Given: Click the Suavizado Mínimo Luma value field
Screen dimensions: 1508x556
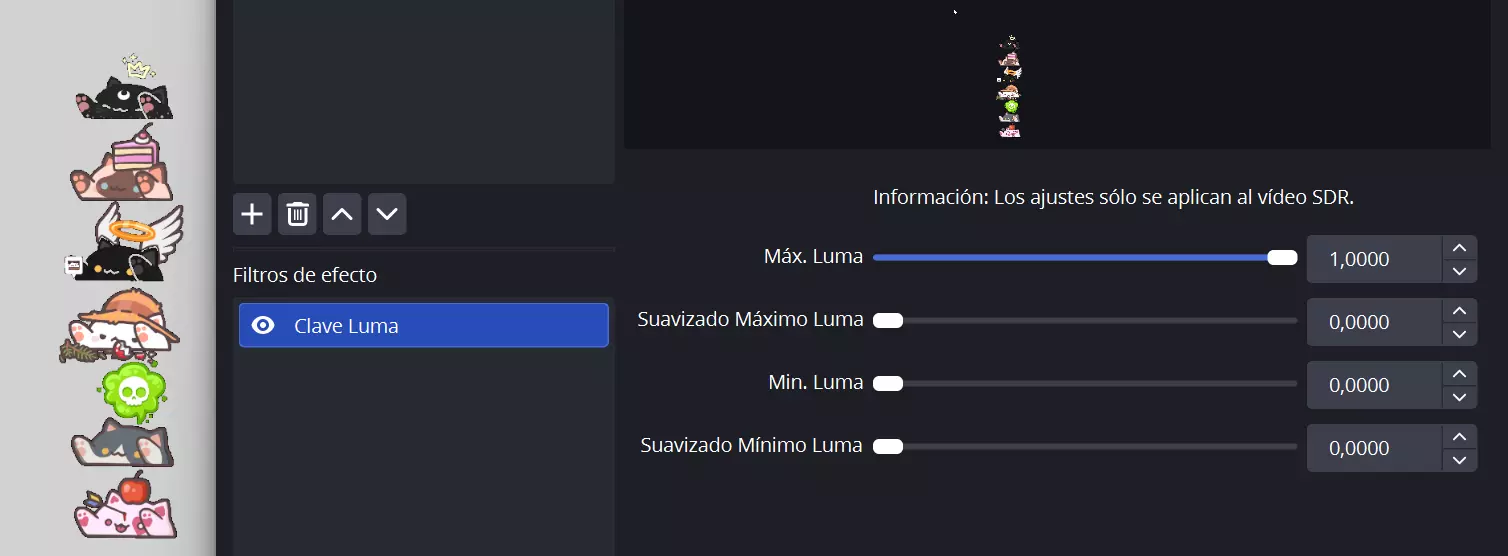Looking at the screenshot, I should point(1374,449).
